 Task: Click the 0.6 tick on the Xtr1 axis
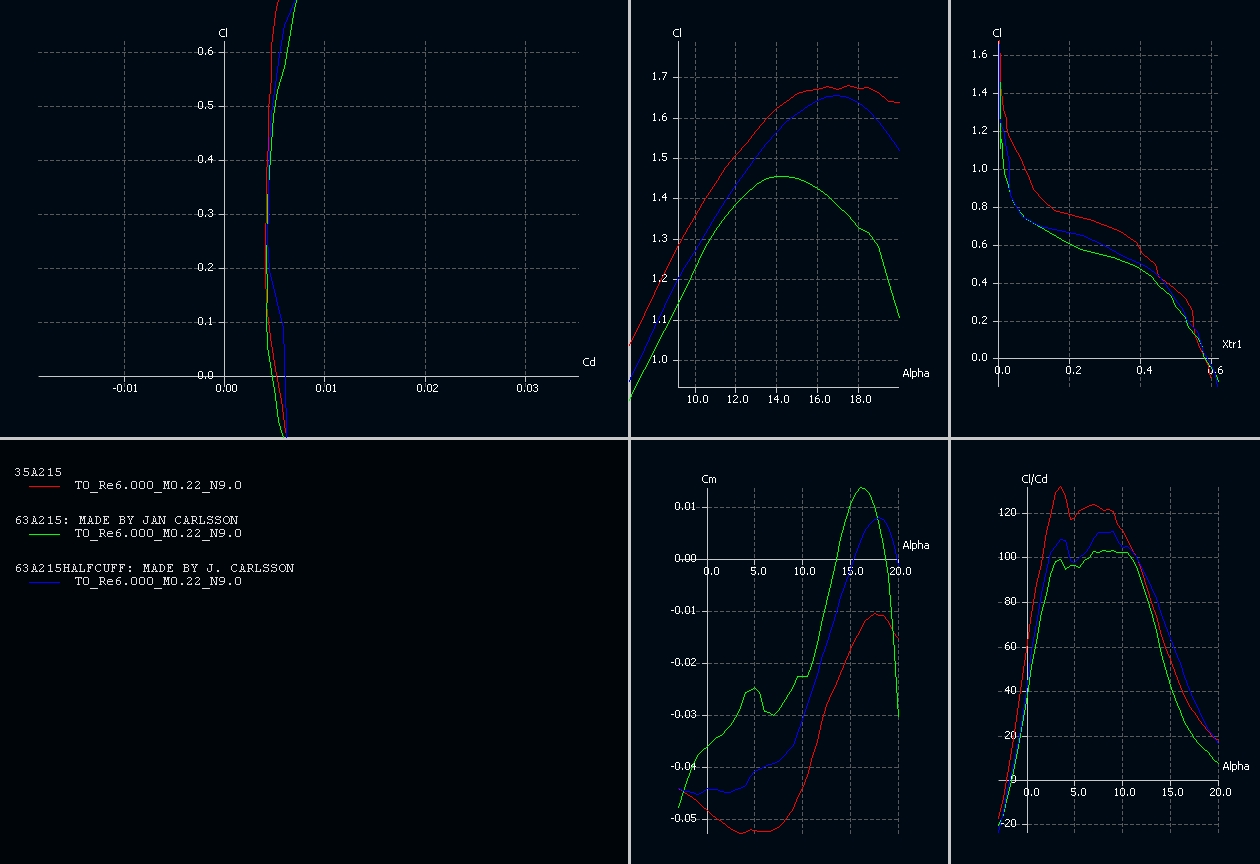coord(1214,370)
